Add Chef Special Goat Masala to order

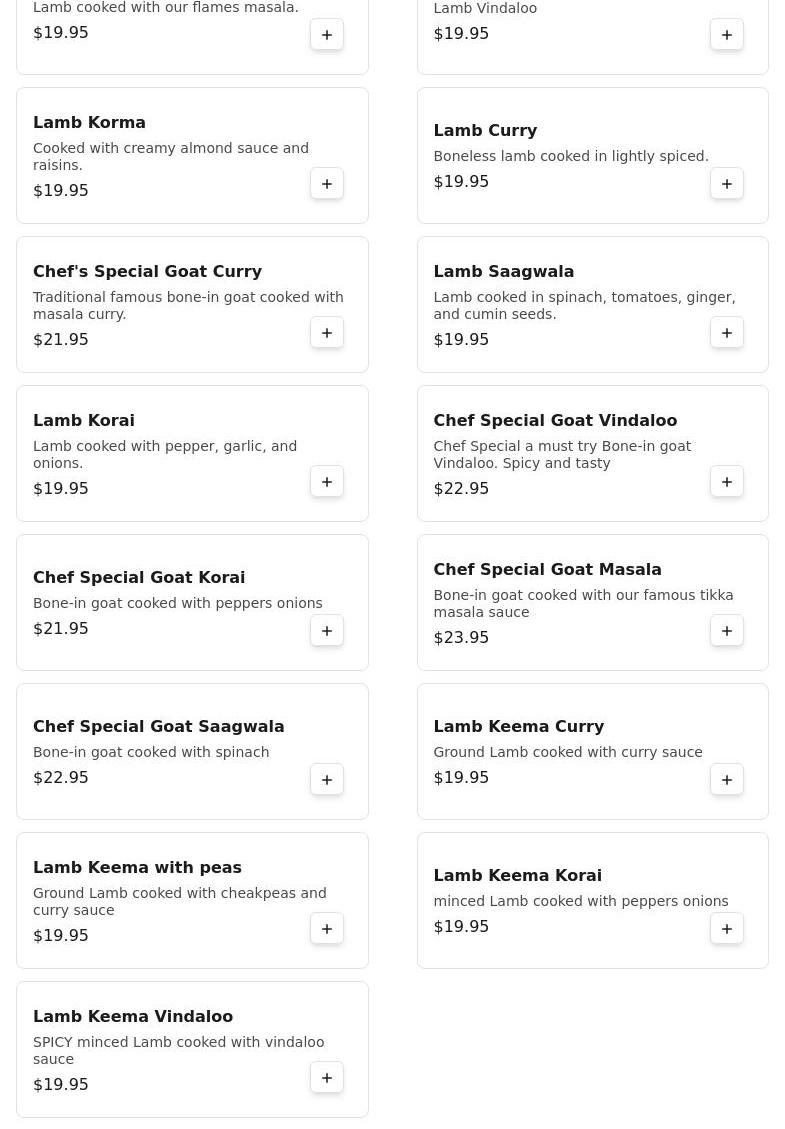[x=727, y=631]
